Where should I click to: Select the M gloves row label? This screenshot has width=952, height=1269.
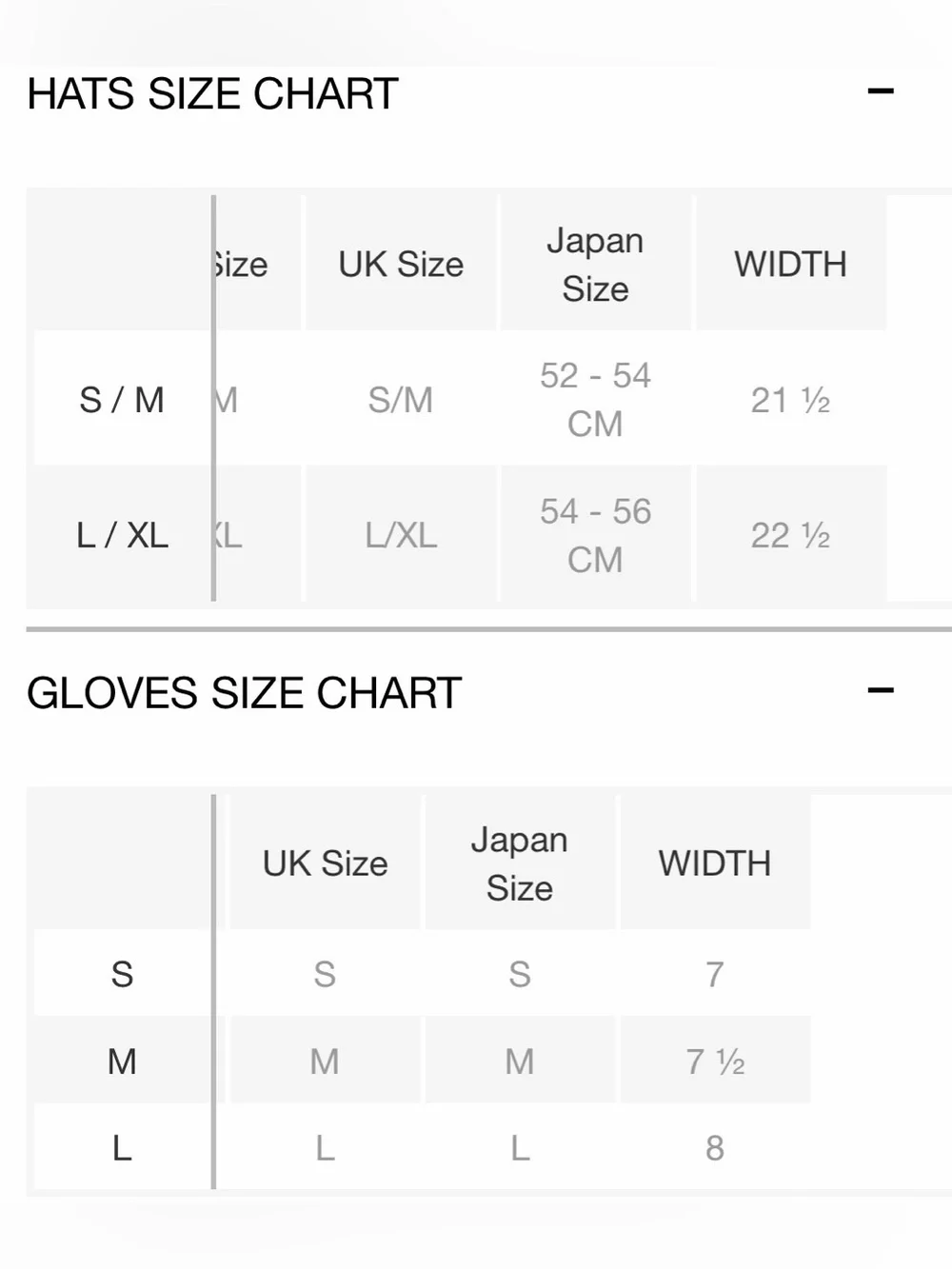click(x=122, y=1061)
